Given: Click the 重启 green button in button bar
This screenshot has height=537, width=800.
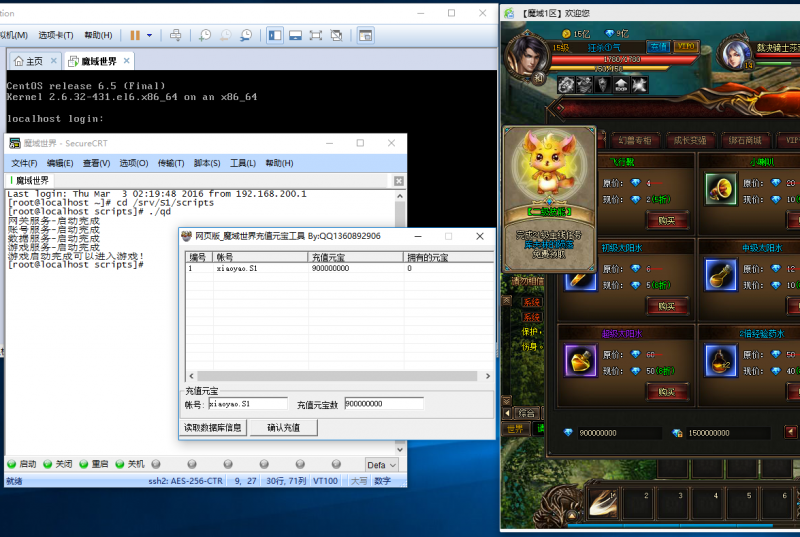Looking at the screenshot, I should 93,464.
